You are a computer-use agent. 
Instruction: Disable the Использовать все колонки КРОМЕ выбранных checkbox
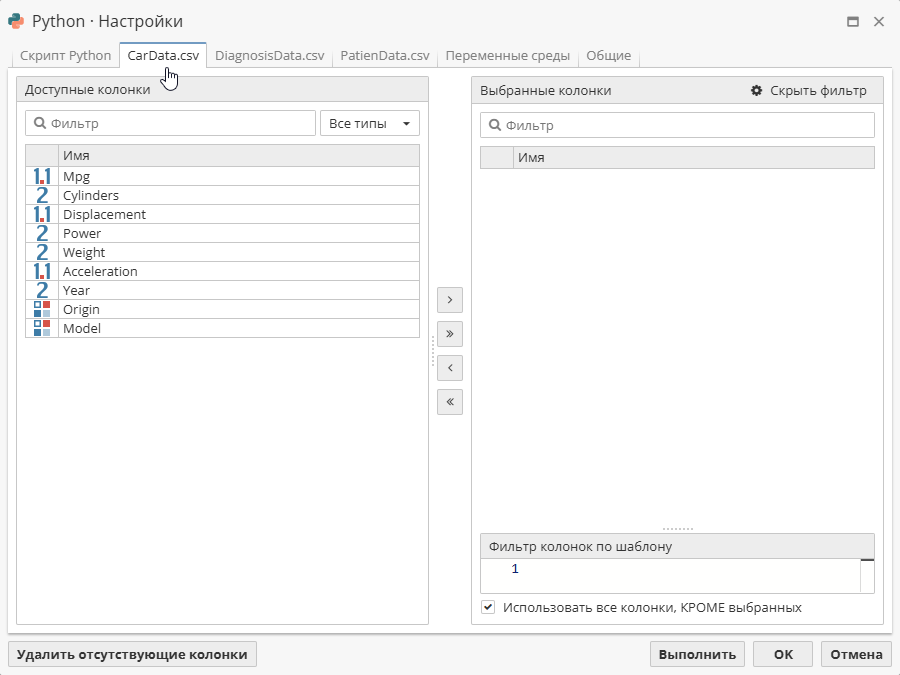[x=489, y=607]
